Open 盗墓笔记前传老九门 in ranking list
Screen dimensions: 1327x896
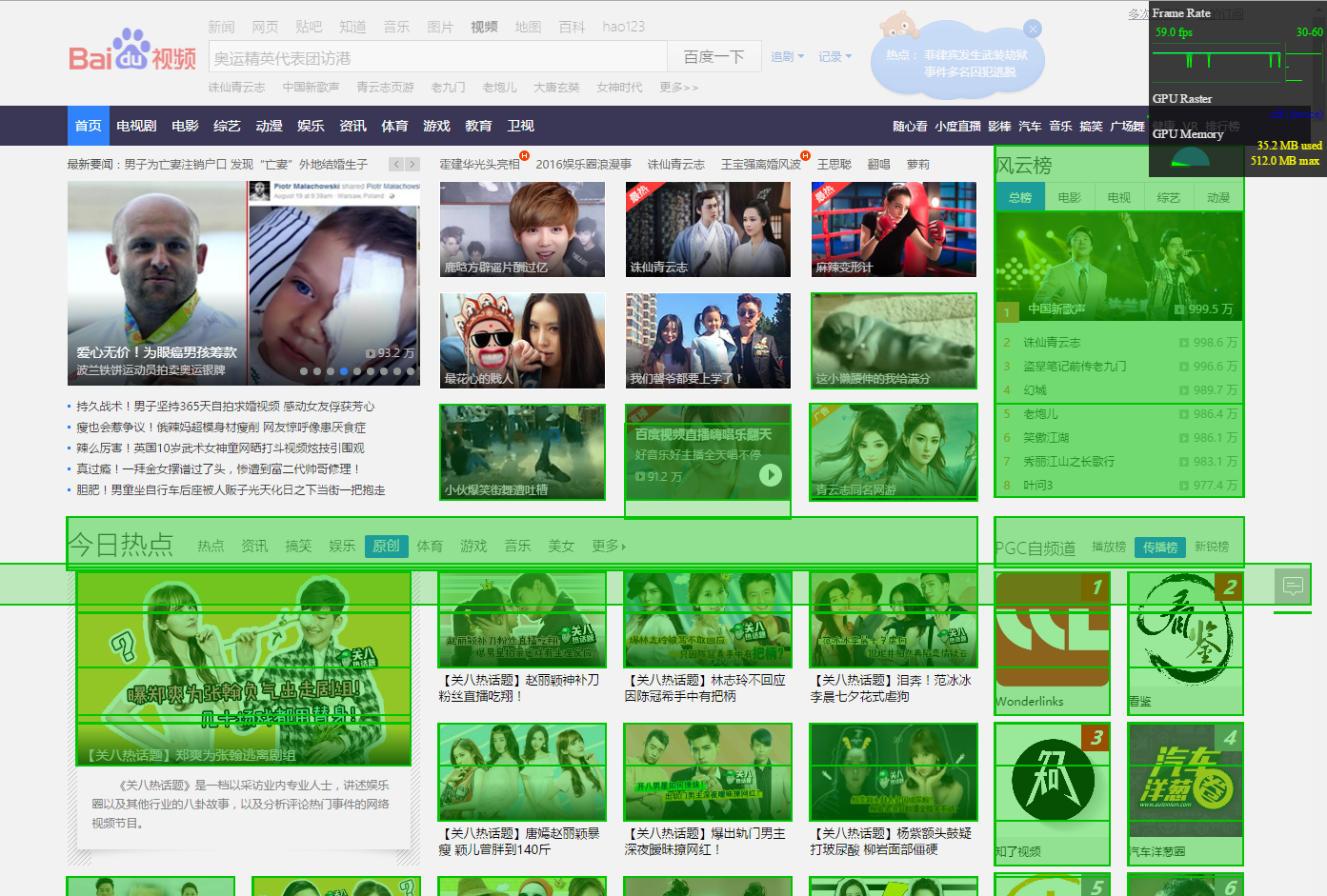[x=1075, y=367]
